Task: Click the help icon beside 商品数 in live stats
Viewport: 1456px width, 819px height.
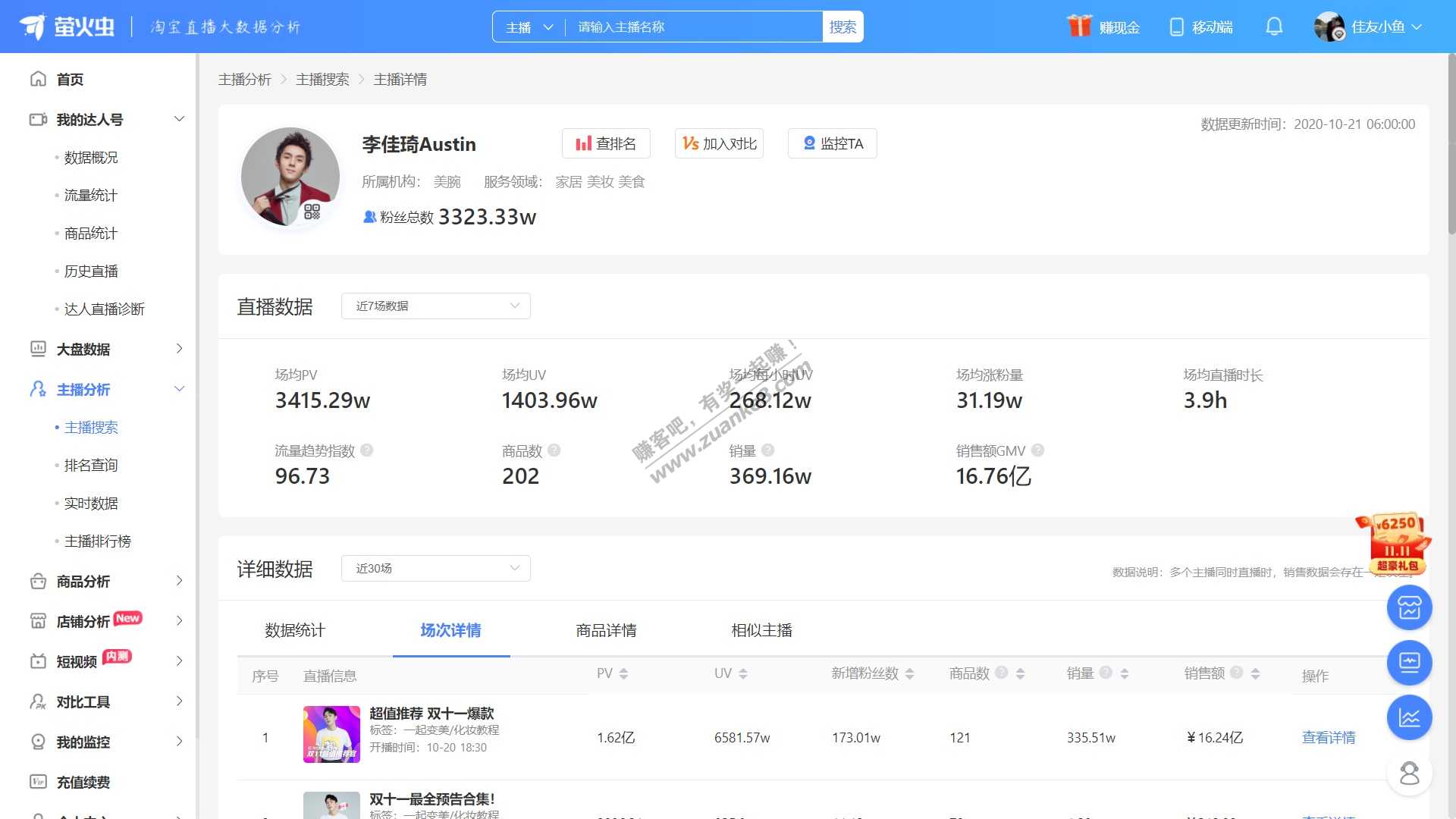Action: pyautogui.click(x=554, y=450)
